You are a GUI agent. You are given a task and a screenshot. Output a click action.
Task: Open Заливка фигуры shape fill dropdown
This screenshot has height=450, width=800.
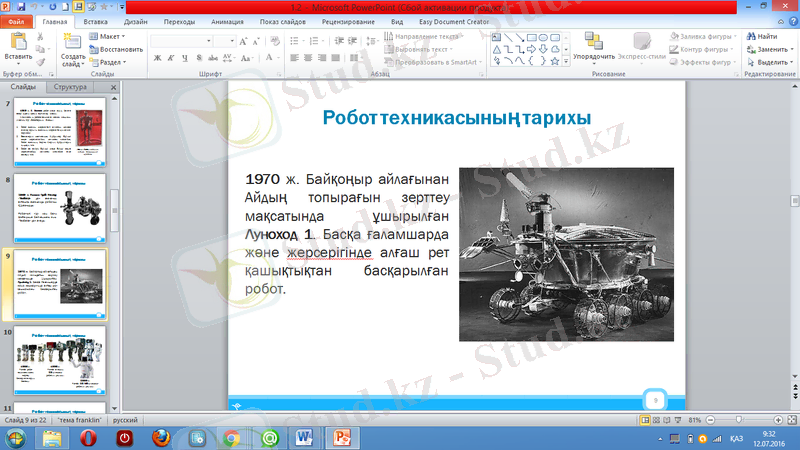(705, 37)
